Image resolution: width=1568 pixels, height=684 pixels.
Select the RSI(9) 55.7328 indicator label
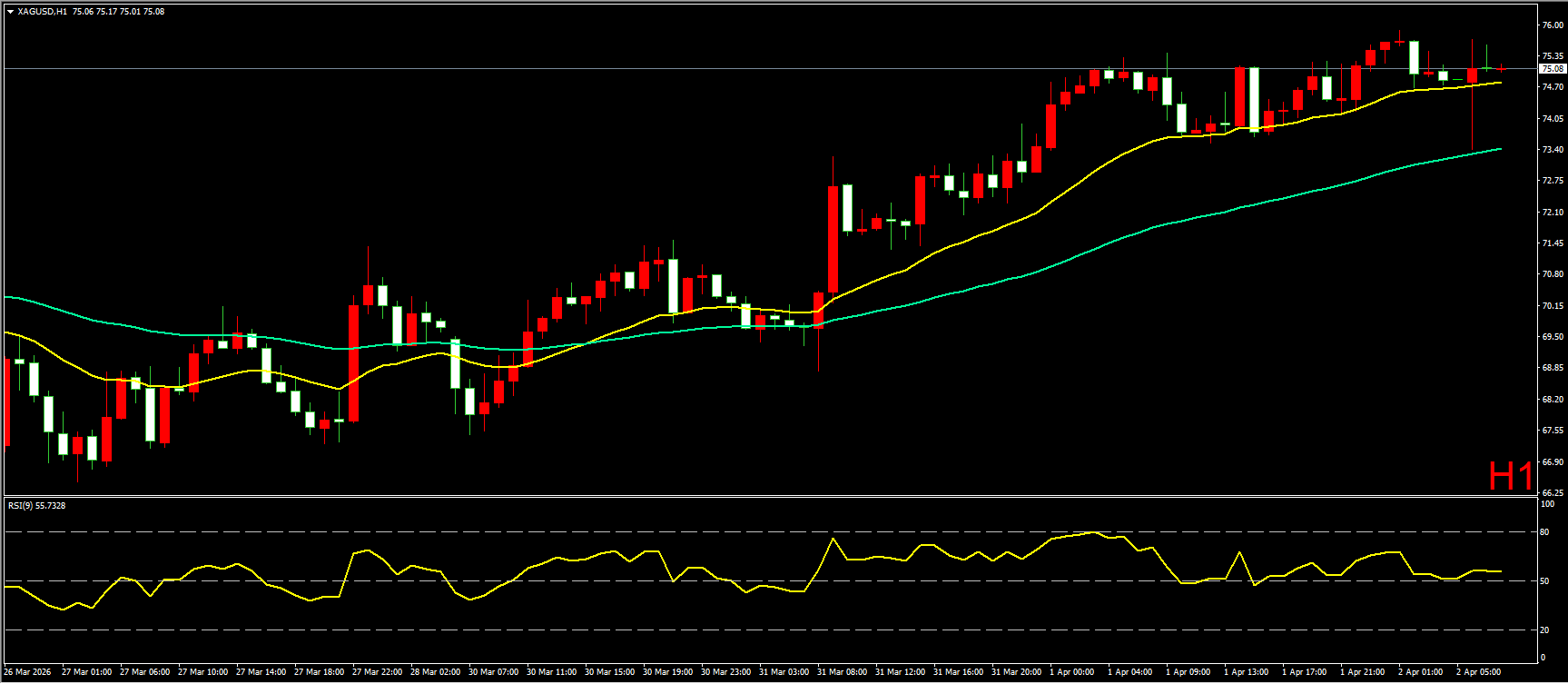37,505
